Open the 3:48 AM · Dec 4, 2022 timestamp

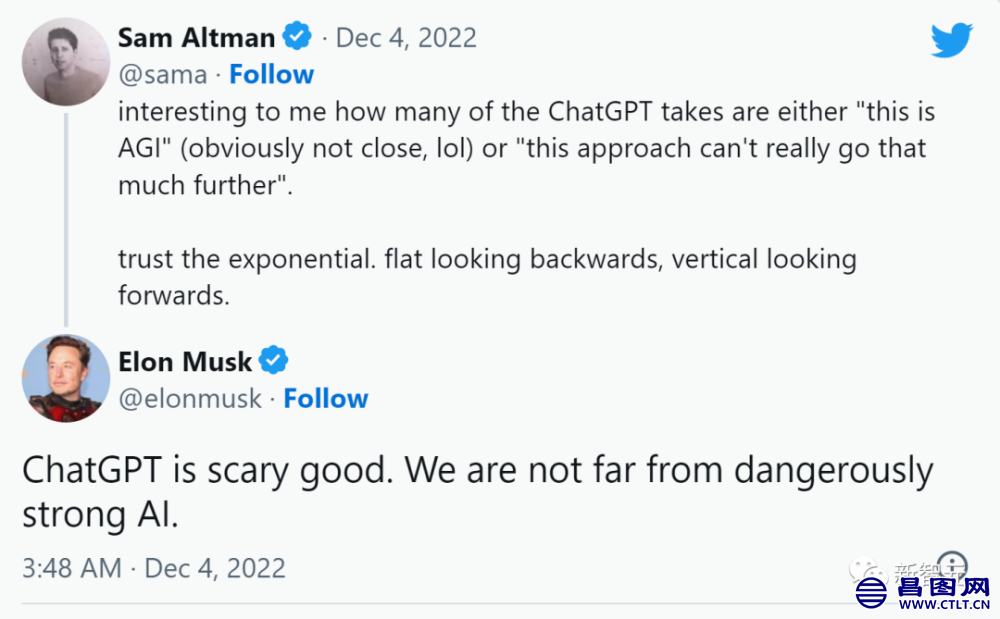(x=154, y=567)
